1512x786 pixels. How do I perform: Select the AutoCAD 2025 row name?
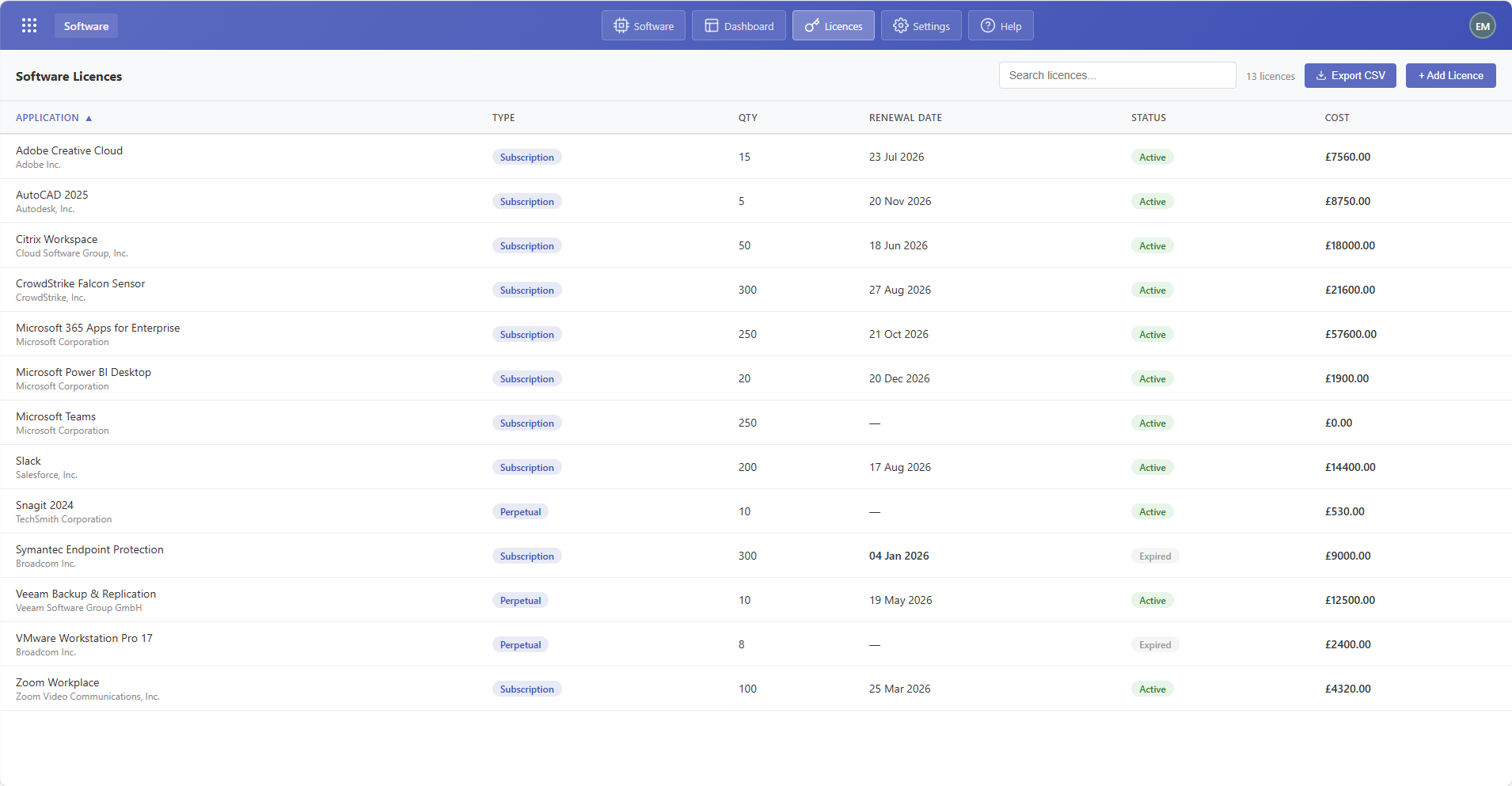point(52,195)
